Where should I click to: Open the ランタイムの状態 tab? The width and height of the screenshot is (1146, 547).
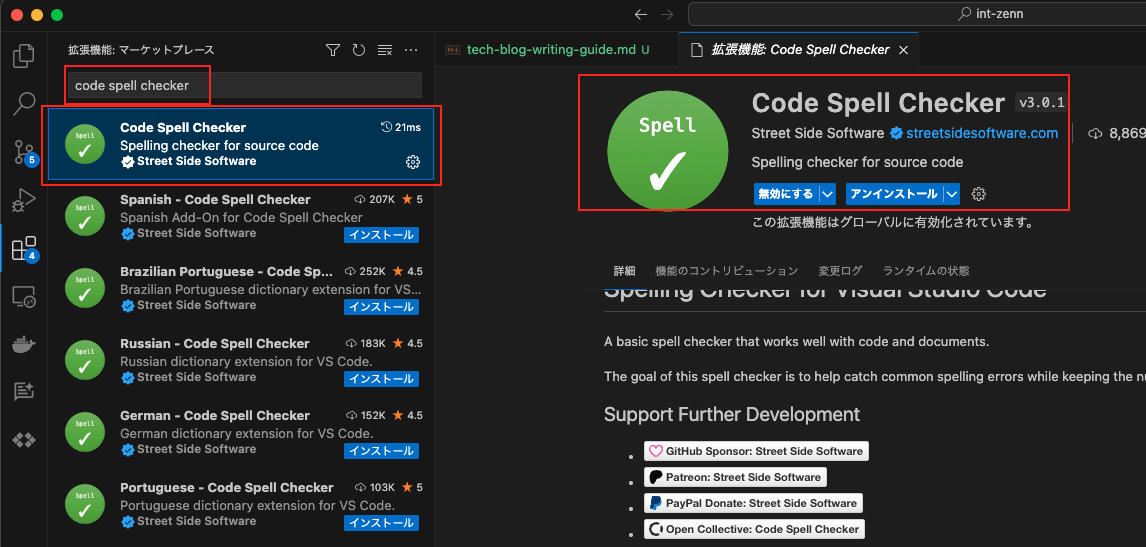point(926,271)
